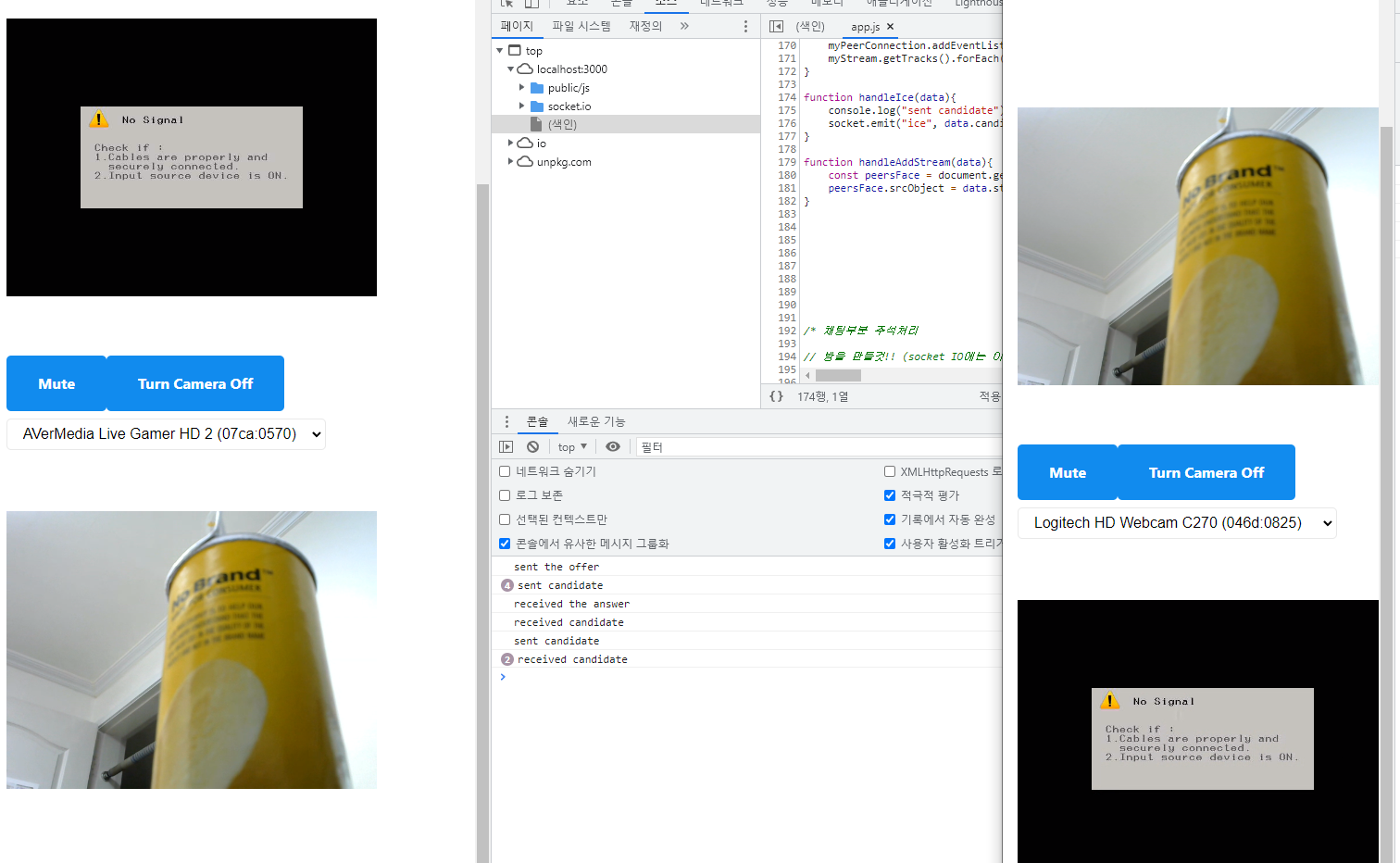Show more navigator tabs with chevron

[x=684, y=26]
